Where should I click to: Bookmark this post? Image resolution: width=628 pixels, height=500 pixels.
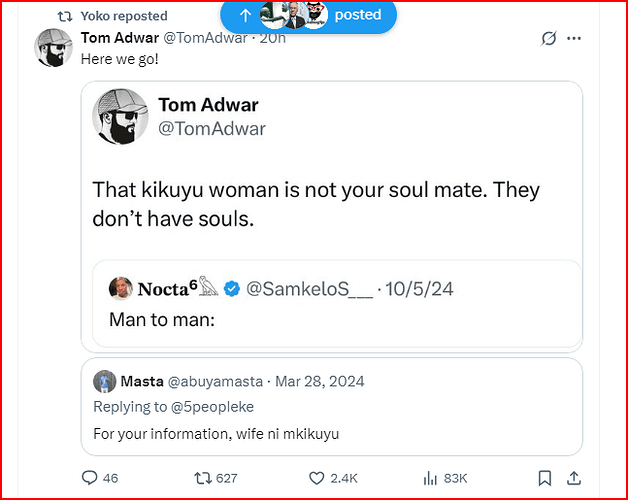tap(544, 478)
